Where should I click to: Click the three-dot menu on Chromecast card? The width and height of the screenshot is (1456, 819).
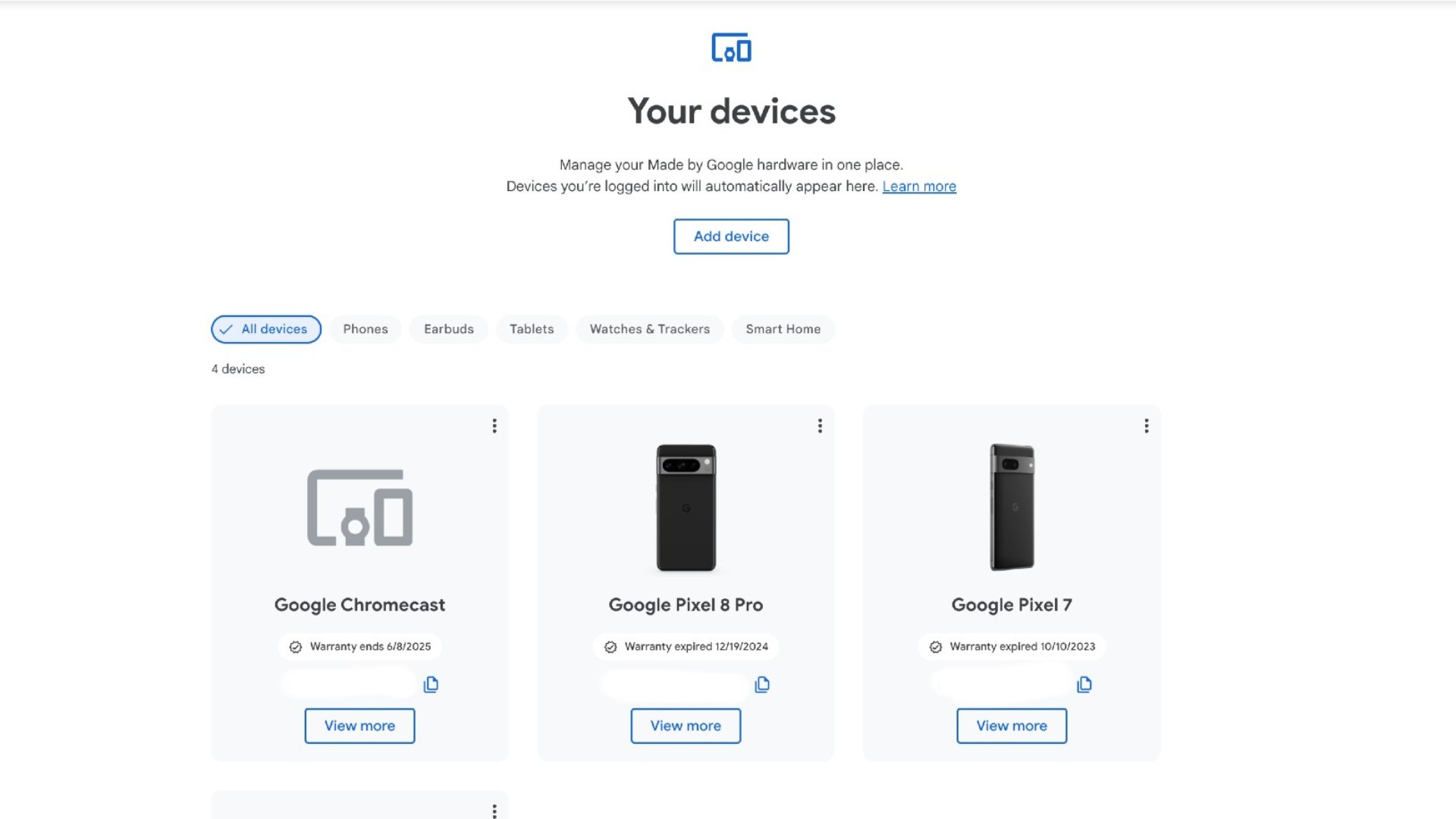click(493, 425)
